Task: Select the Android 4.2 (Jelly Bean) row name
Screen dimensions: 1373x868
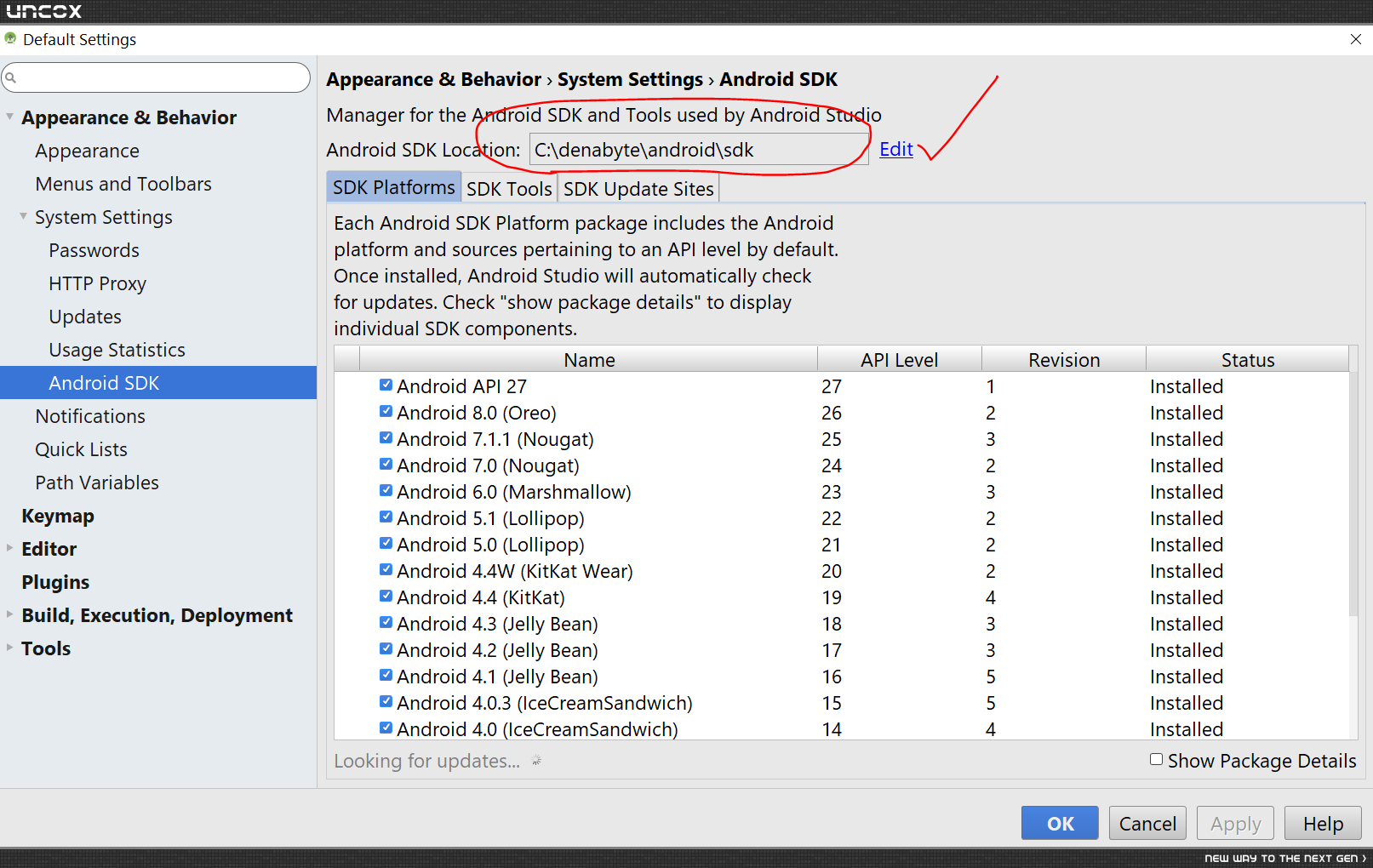Action: [497, 650]
